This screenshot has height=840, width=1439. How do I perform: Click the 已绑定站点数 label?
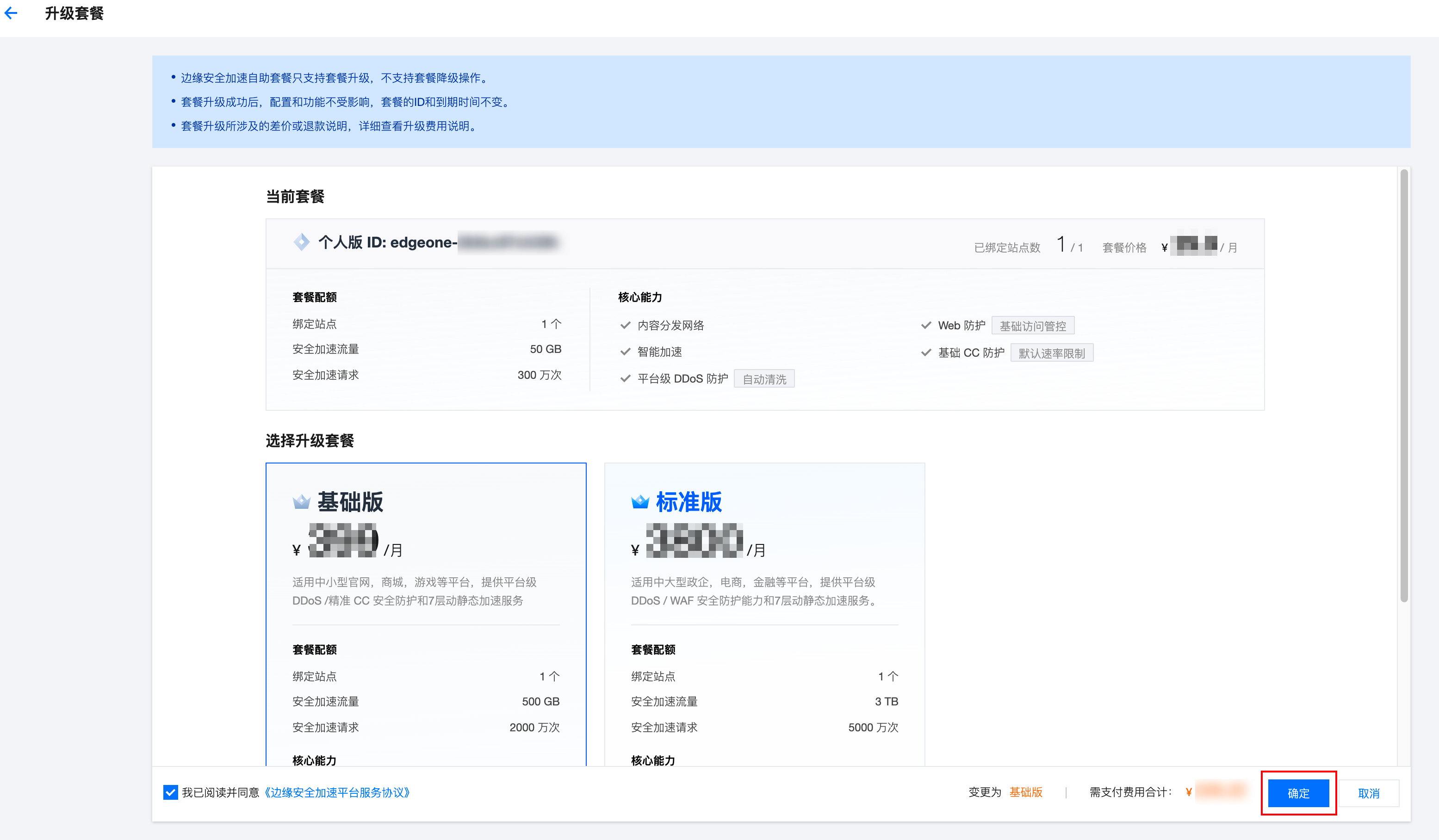point(1007,247)
